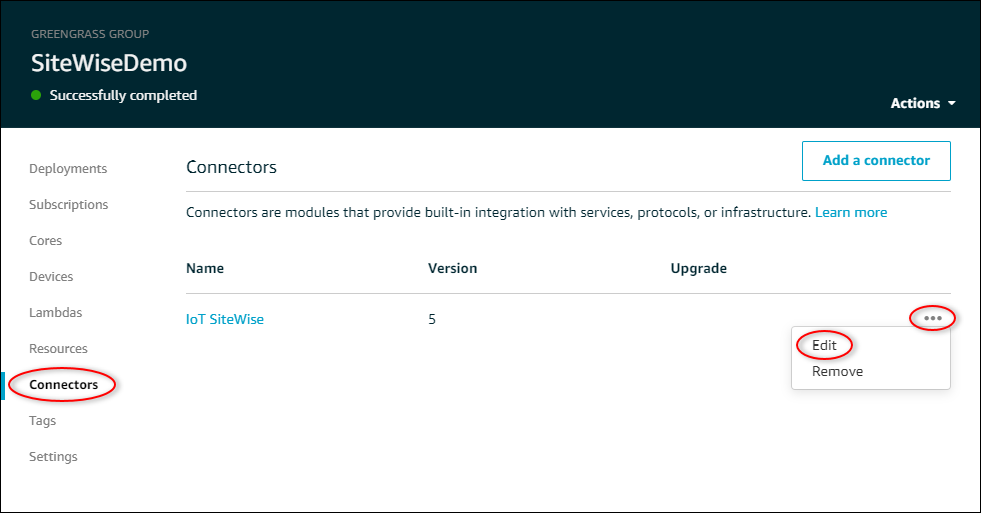Go to the Tags section
981x513 pixels.
point(43,421)
